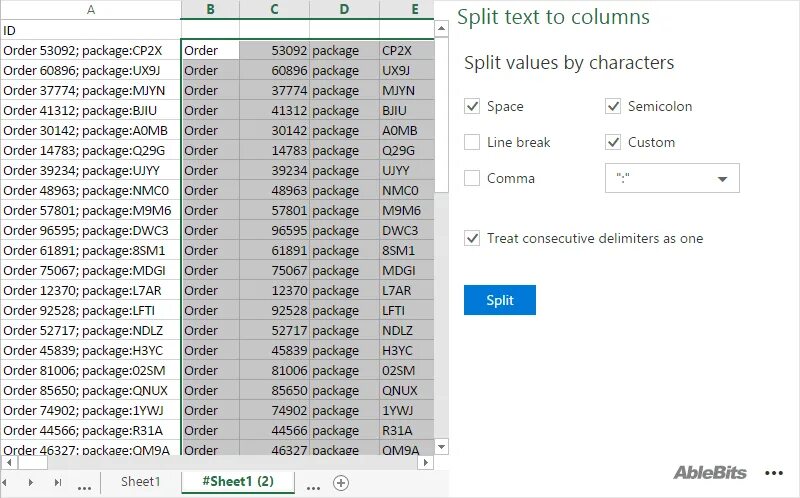Screen dimensions: 800x498
Task: Open the AbleBits three-dots options menu
Action: coord(773,473)
